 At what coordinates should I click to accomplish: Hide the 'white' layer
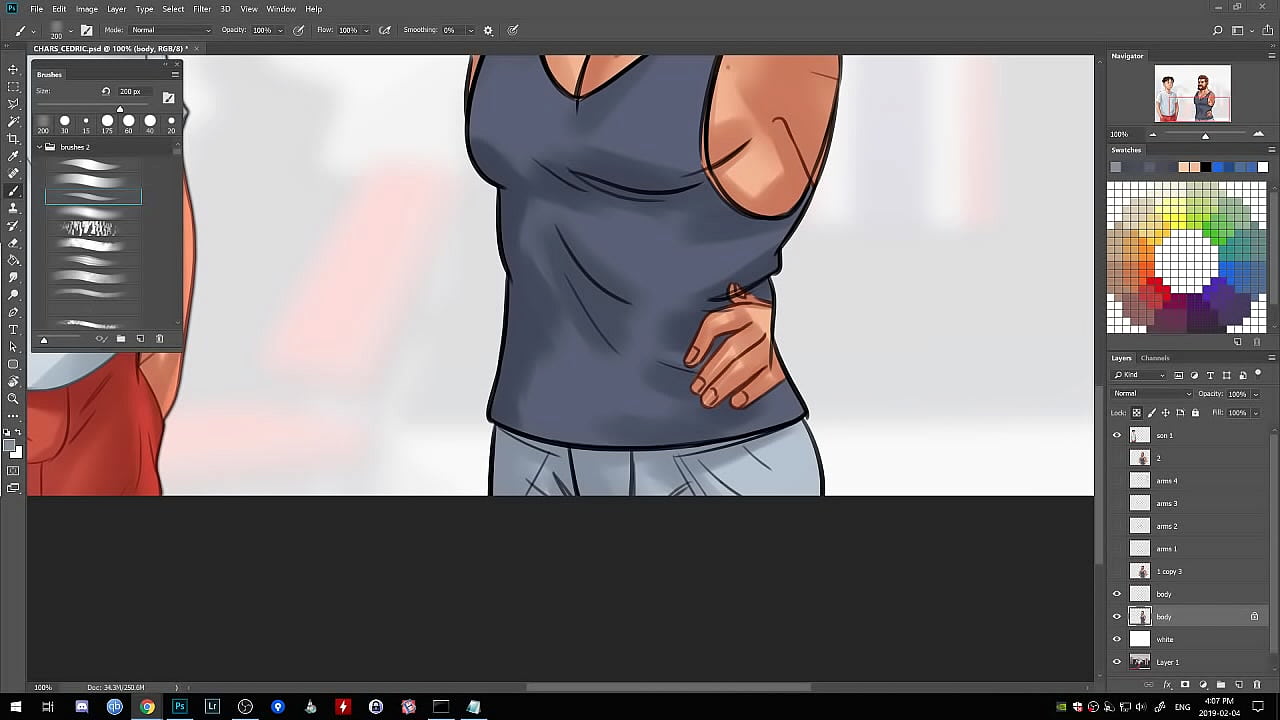pyautogui.click(x=1117, y=640)
